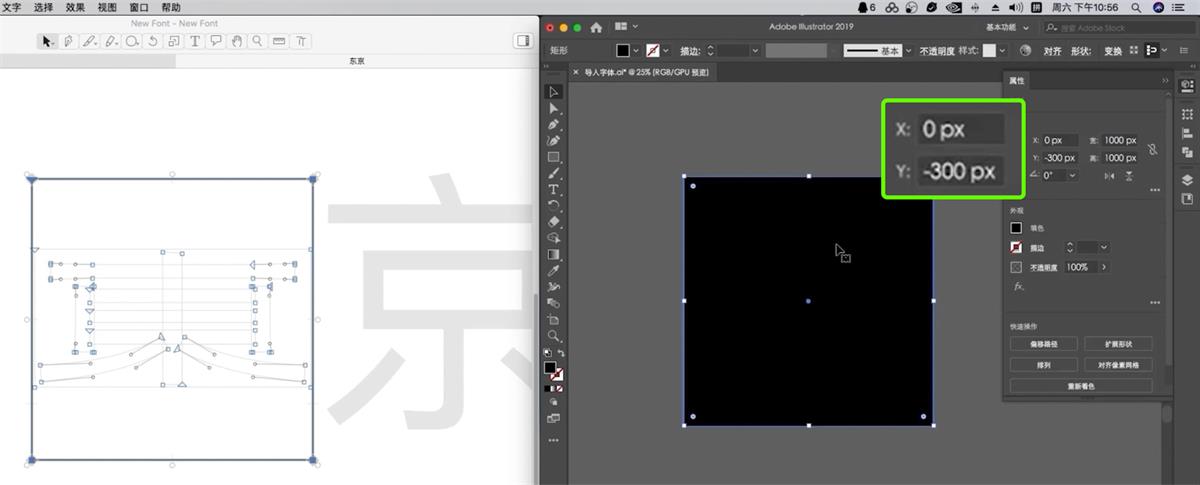Open the 帮助 menu in menu bar

pos(171,7)
